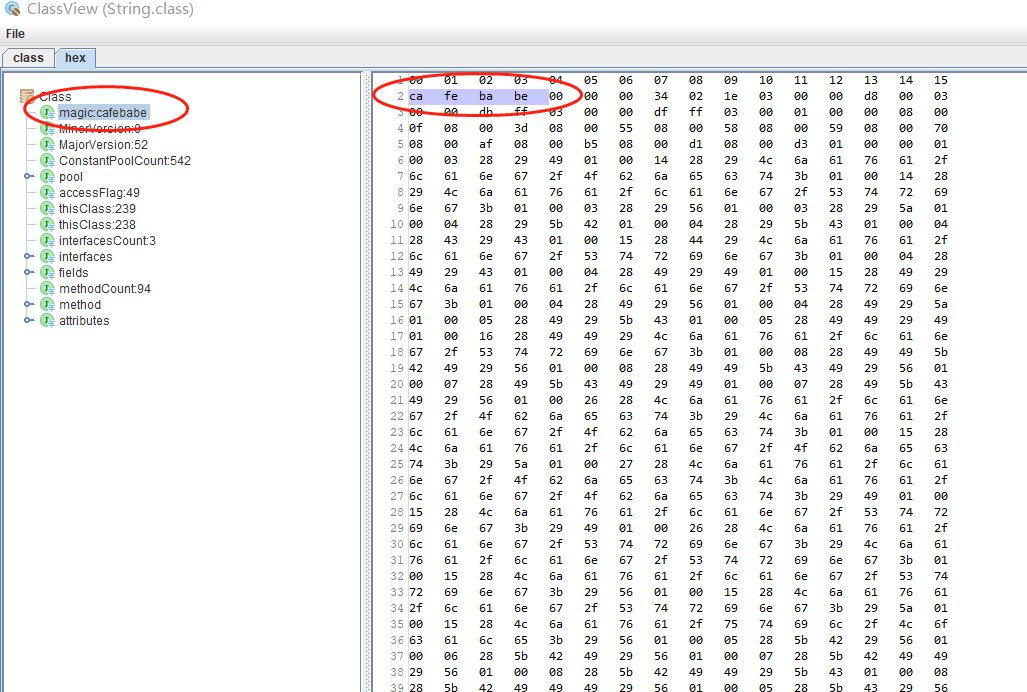
Task: Expand the method tree node
Action: 28,304
